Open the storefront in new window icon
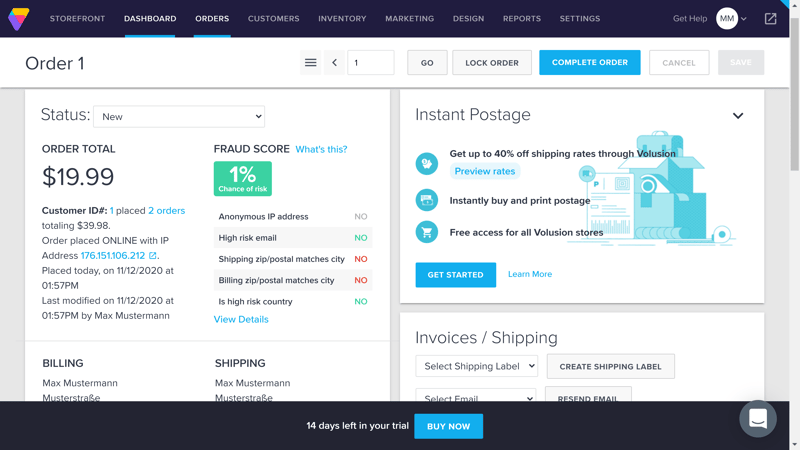This screenshot has width=800, height=450. point(770,19)
